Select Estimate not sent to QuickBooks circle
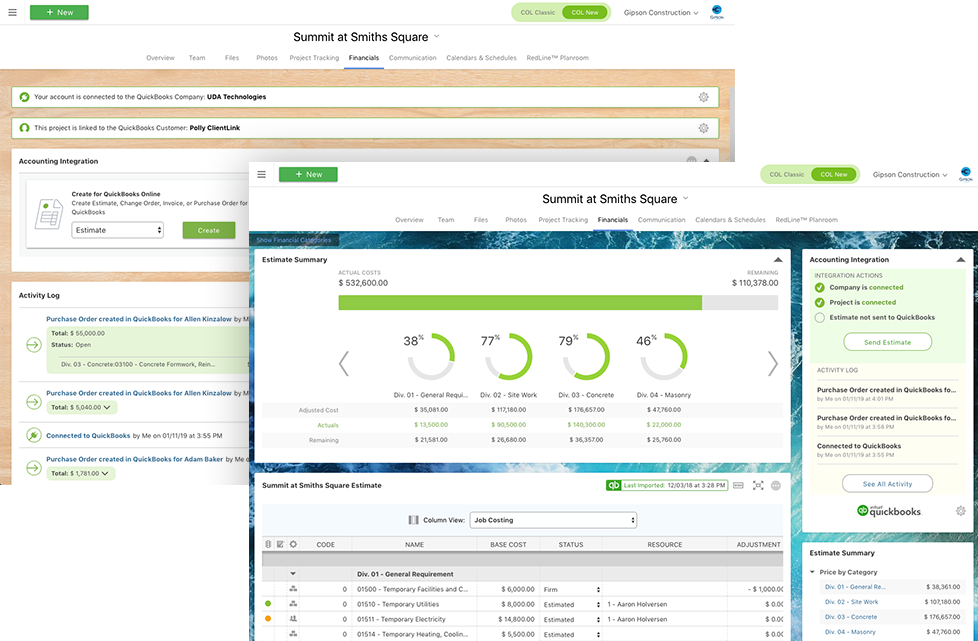The height and width of the screenshot is (641, 978). click(x=820, y=317)
